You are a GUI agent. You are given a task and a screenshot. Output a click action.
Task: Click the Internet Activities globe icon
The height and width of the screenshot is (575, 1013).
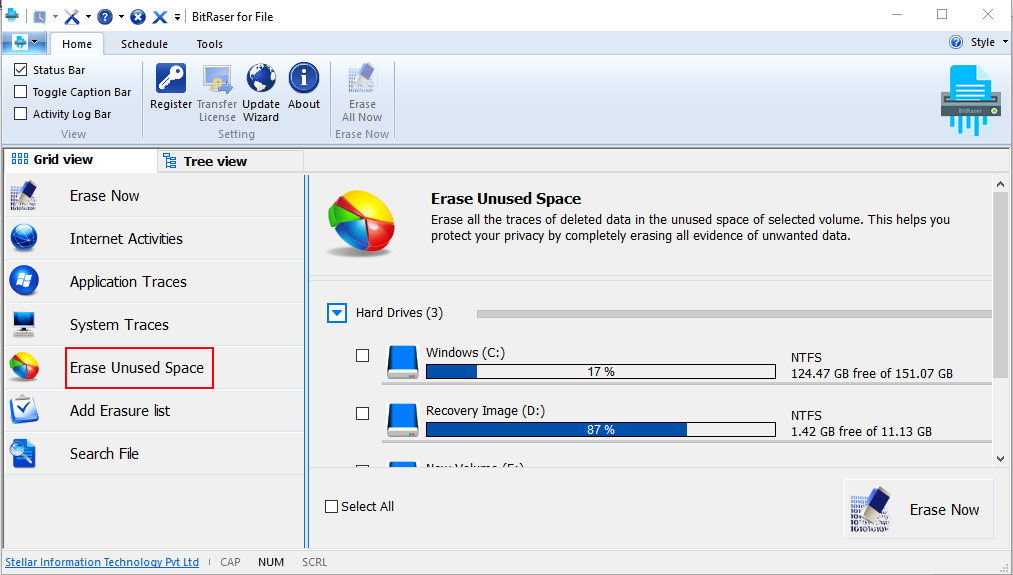pos(24,238)
